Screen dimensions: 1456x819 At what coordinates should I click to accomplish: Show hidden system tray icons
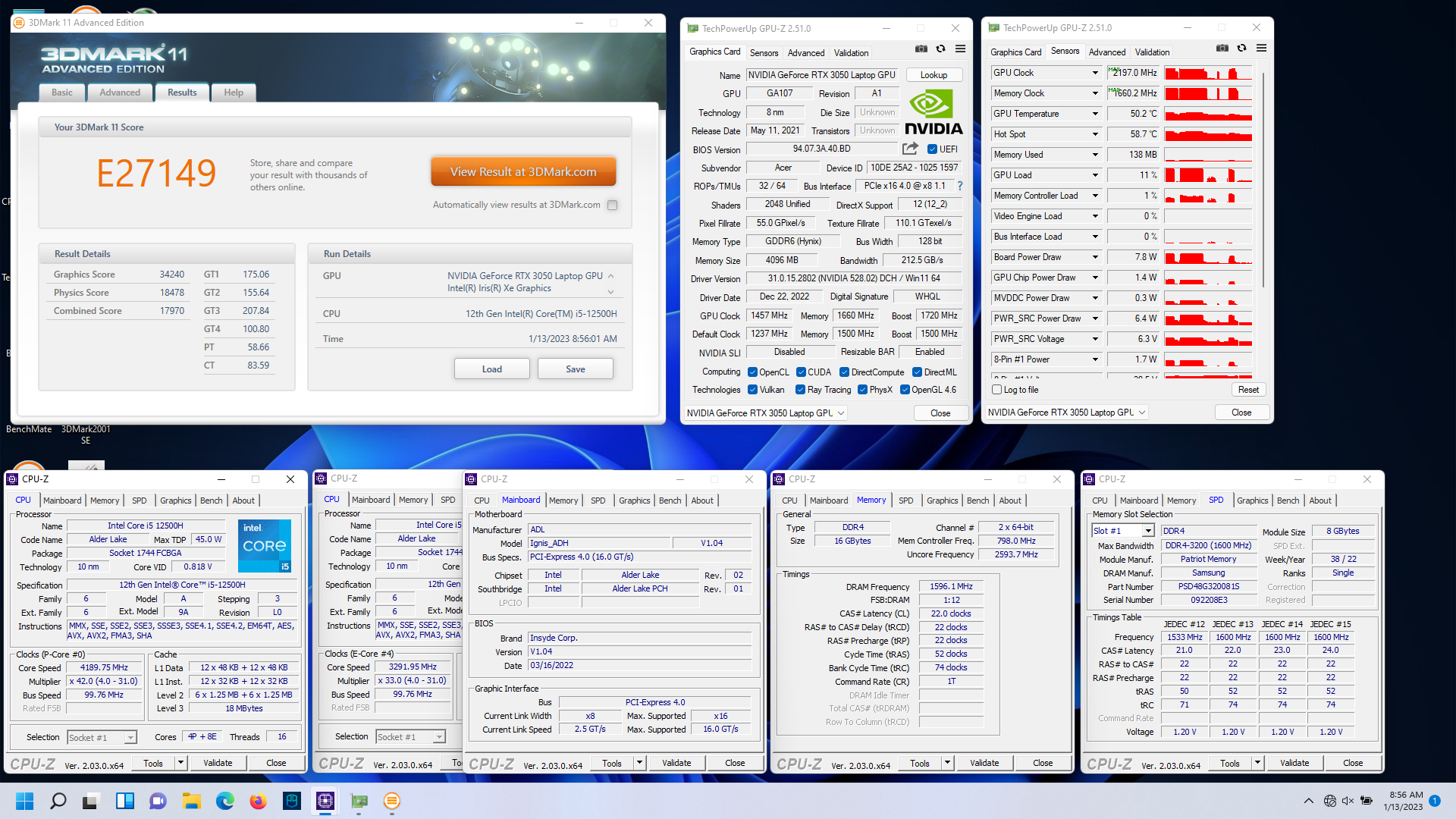pyautogui.click(x=1308, y=801)
